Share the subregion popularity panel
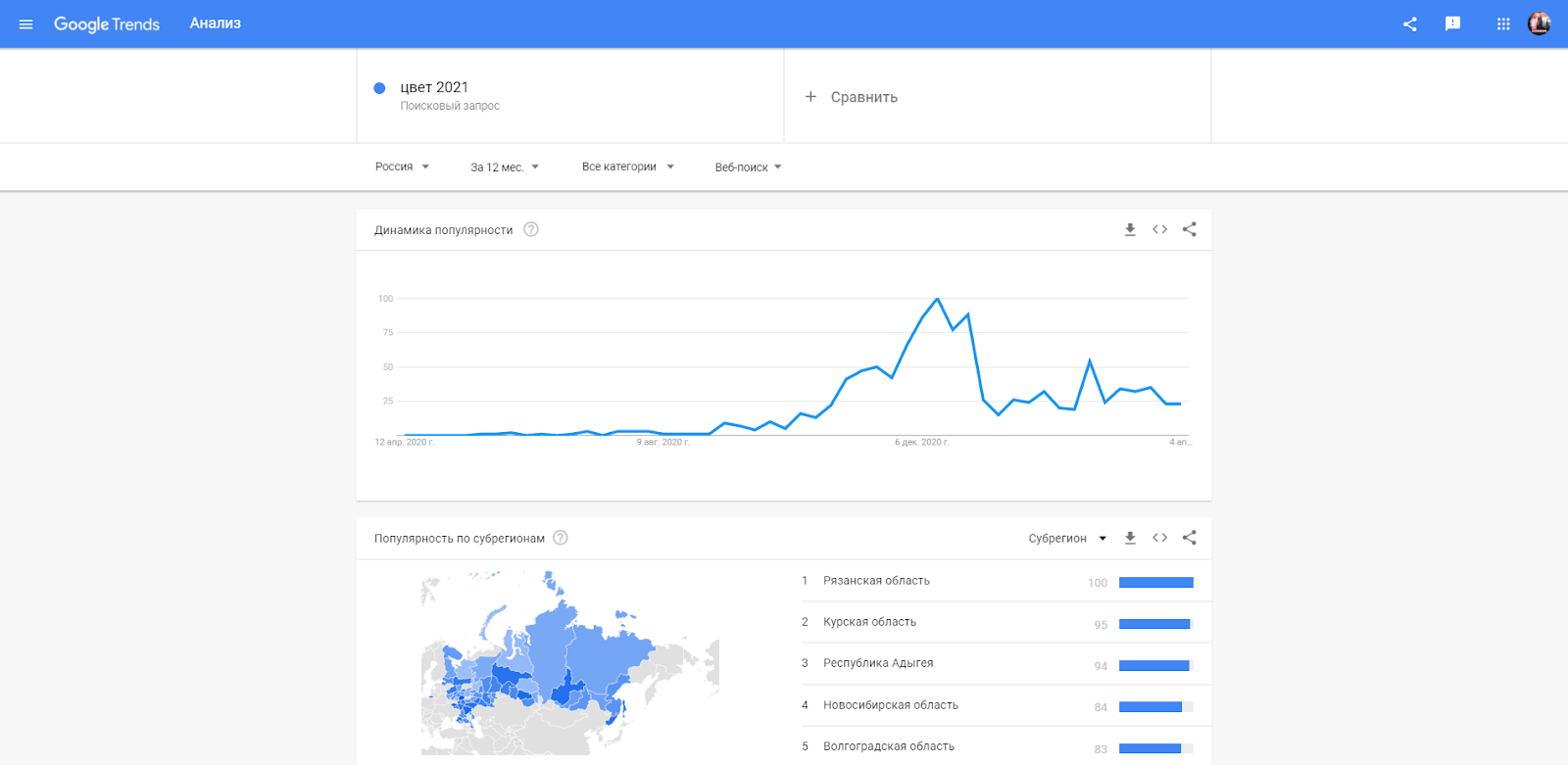1568x765 pixels. 1190,538
